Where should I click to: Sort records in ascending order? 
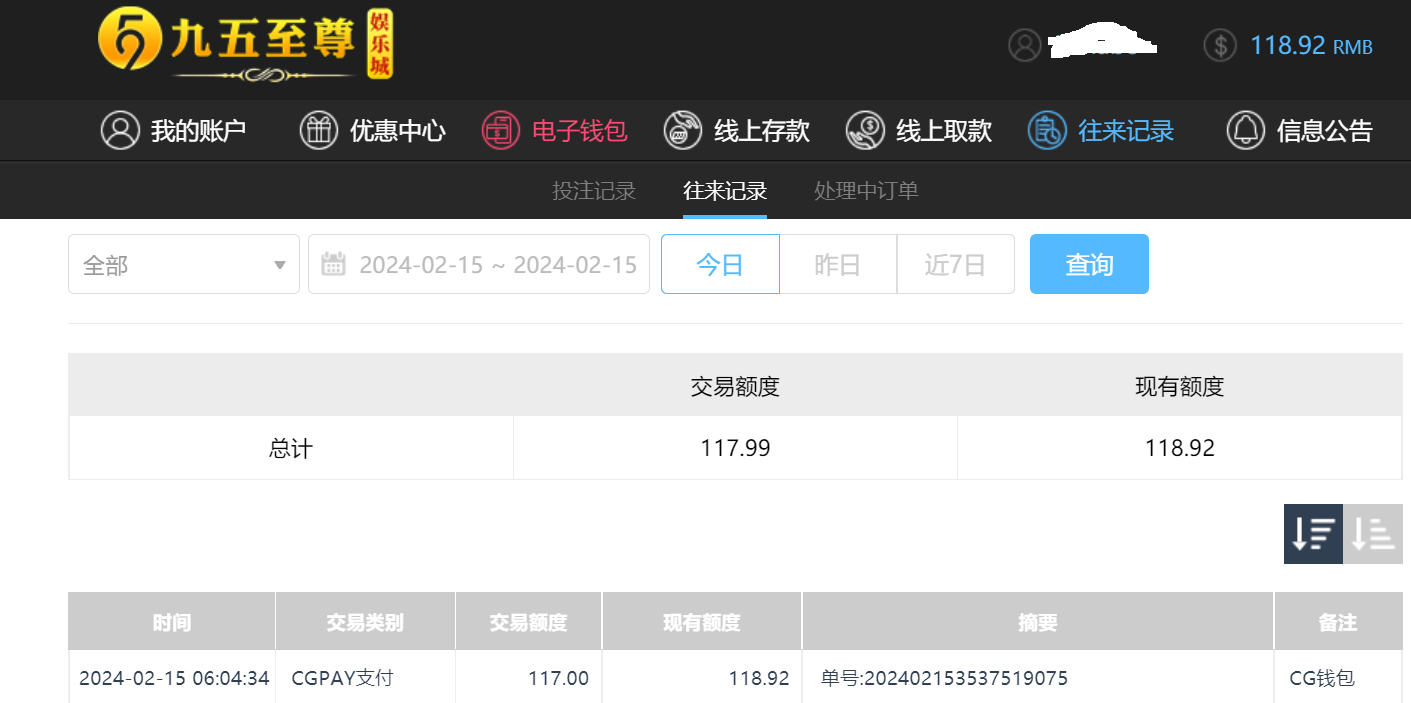tap(1373, 534)
